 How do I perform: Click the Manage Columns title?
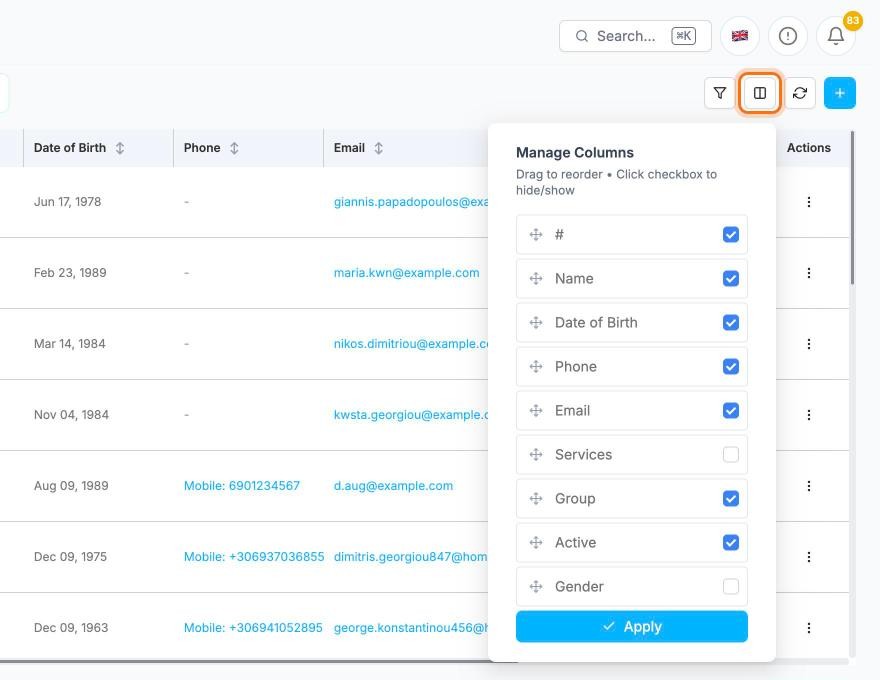[575, 153]
